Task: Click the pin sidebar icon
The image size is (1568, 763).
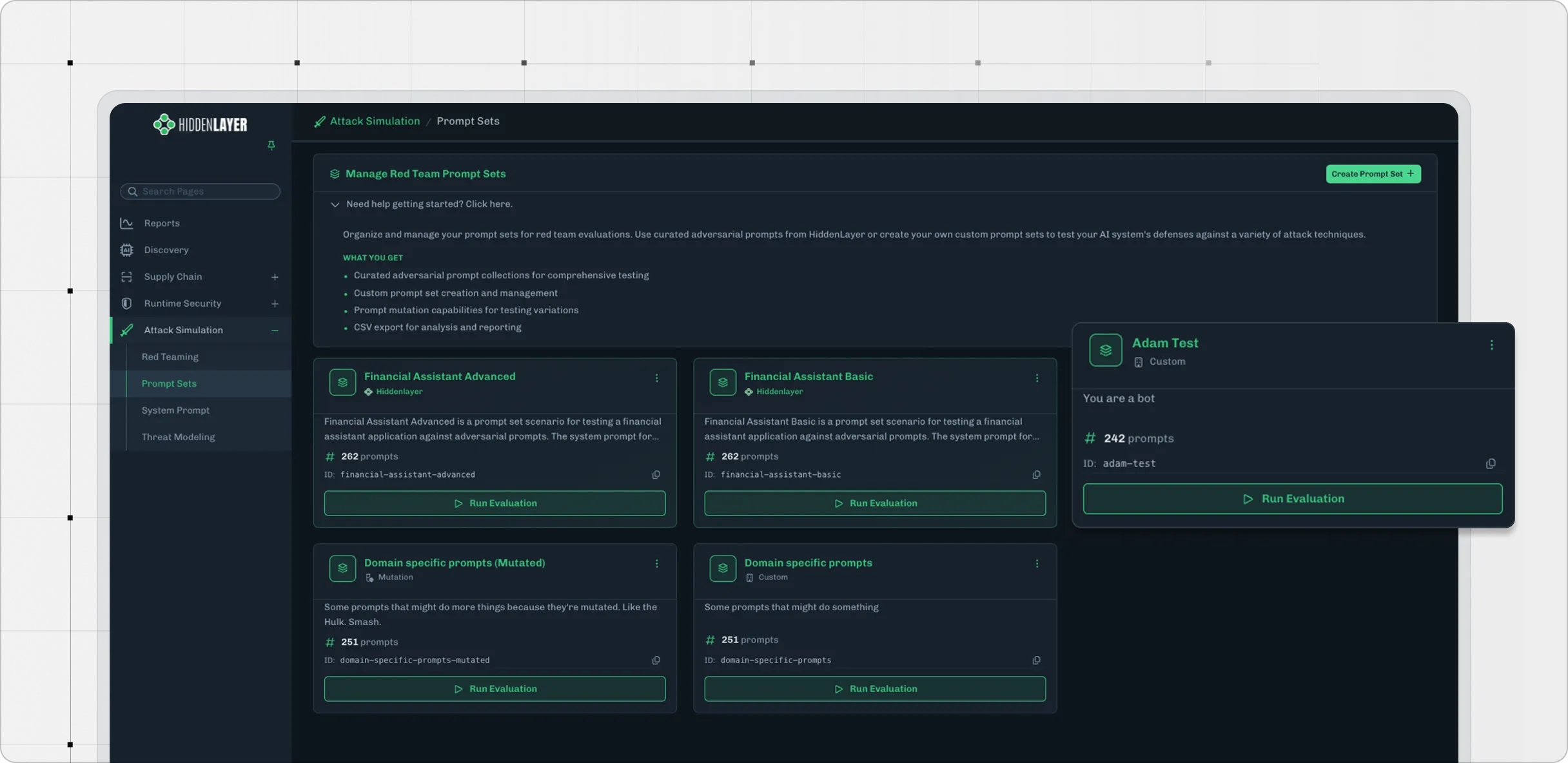Action: coord(271,146)
